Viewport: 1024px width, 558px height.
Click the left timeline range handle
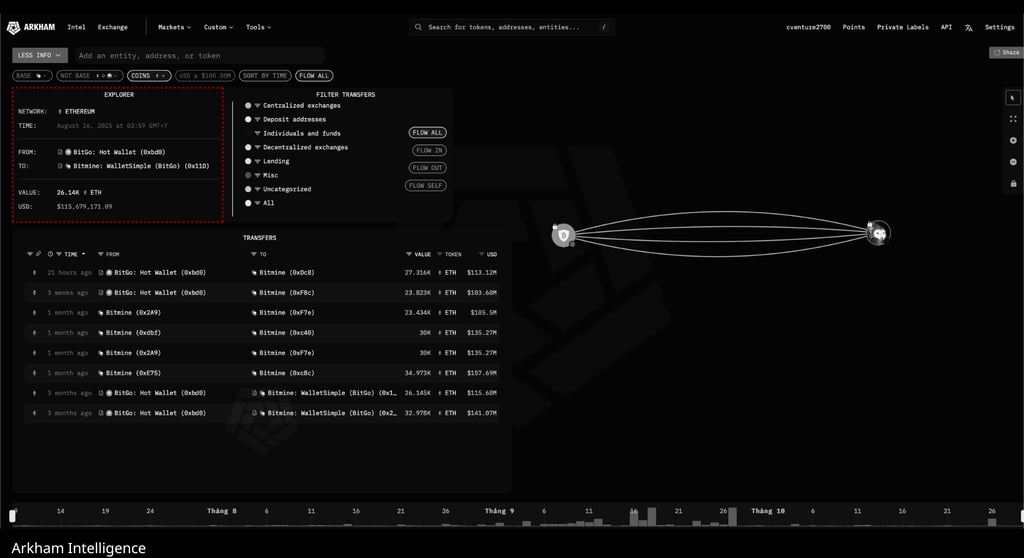click(12, 516)
